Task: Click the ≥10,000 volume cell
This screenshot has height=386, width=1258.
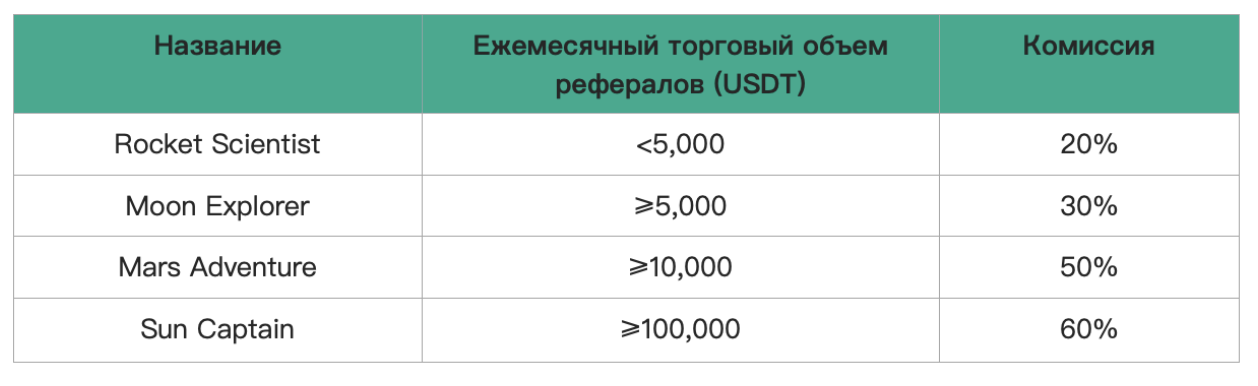Action: [x=680, y=267]
